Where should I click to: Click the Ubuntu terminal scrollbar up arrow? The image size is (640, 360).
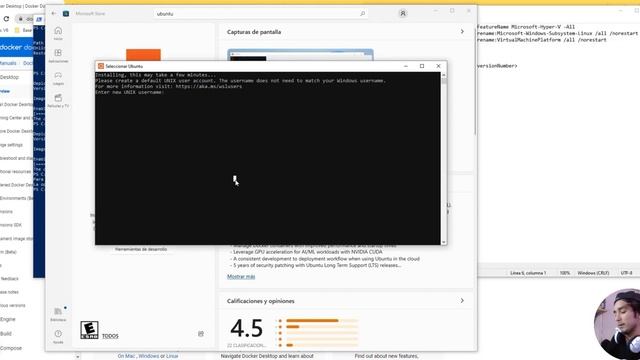[x=444, y=75]
